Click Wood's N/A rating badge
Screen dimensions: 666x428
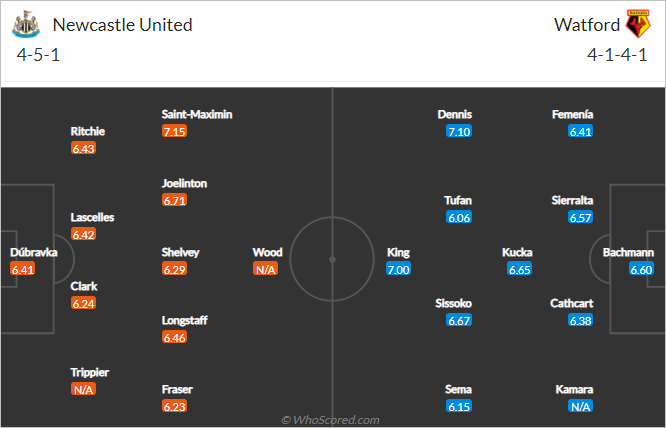265,269
